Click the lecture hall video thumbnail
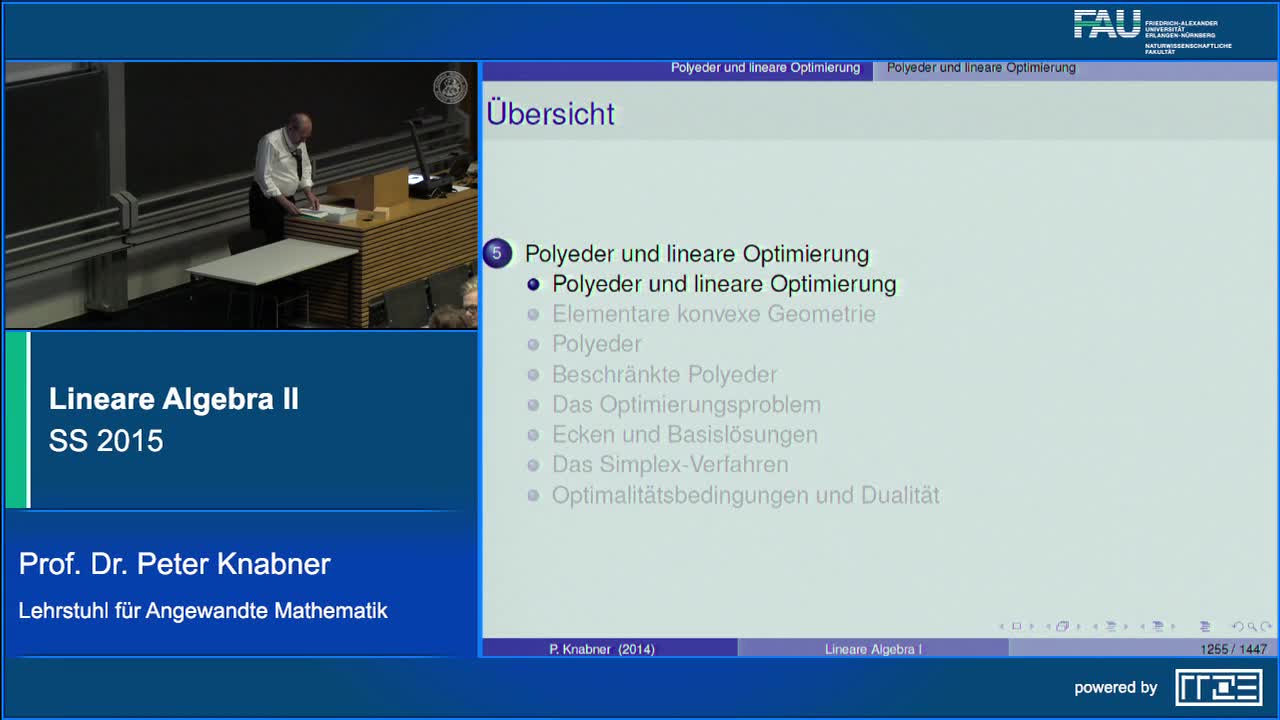This screenshot has width=1280, height=720. (x=240, y=195)
